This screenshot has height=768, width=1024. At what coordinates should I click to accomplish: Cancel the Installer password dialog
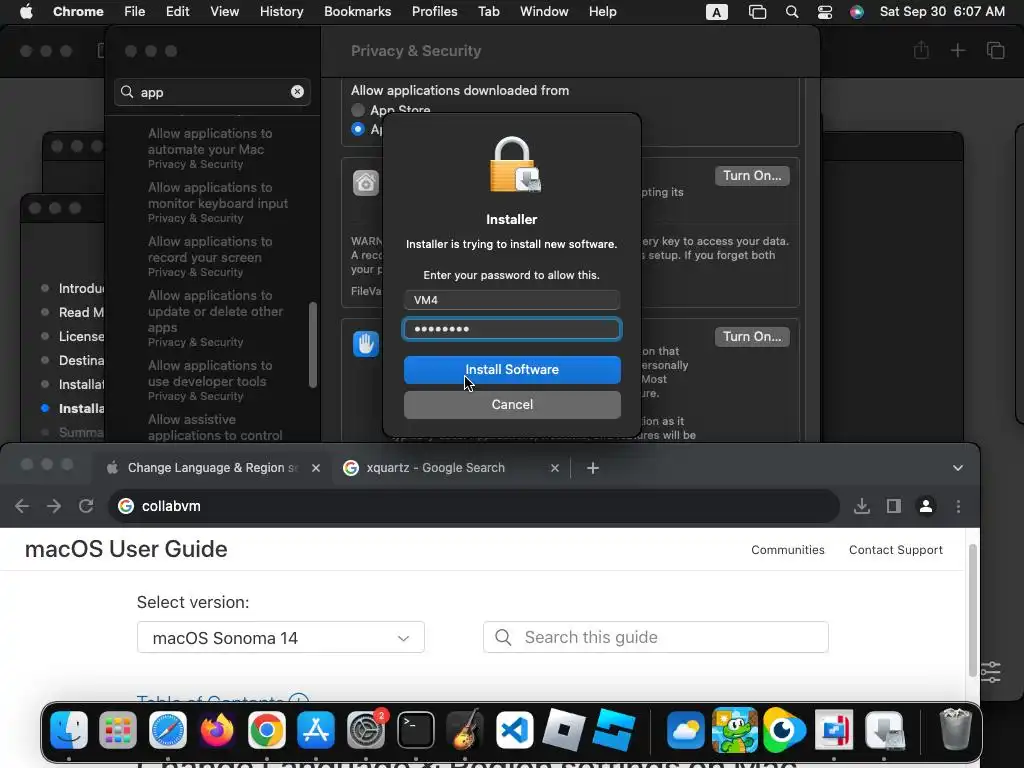(512, 405)
